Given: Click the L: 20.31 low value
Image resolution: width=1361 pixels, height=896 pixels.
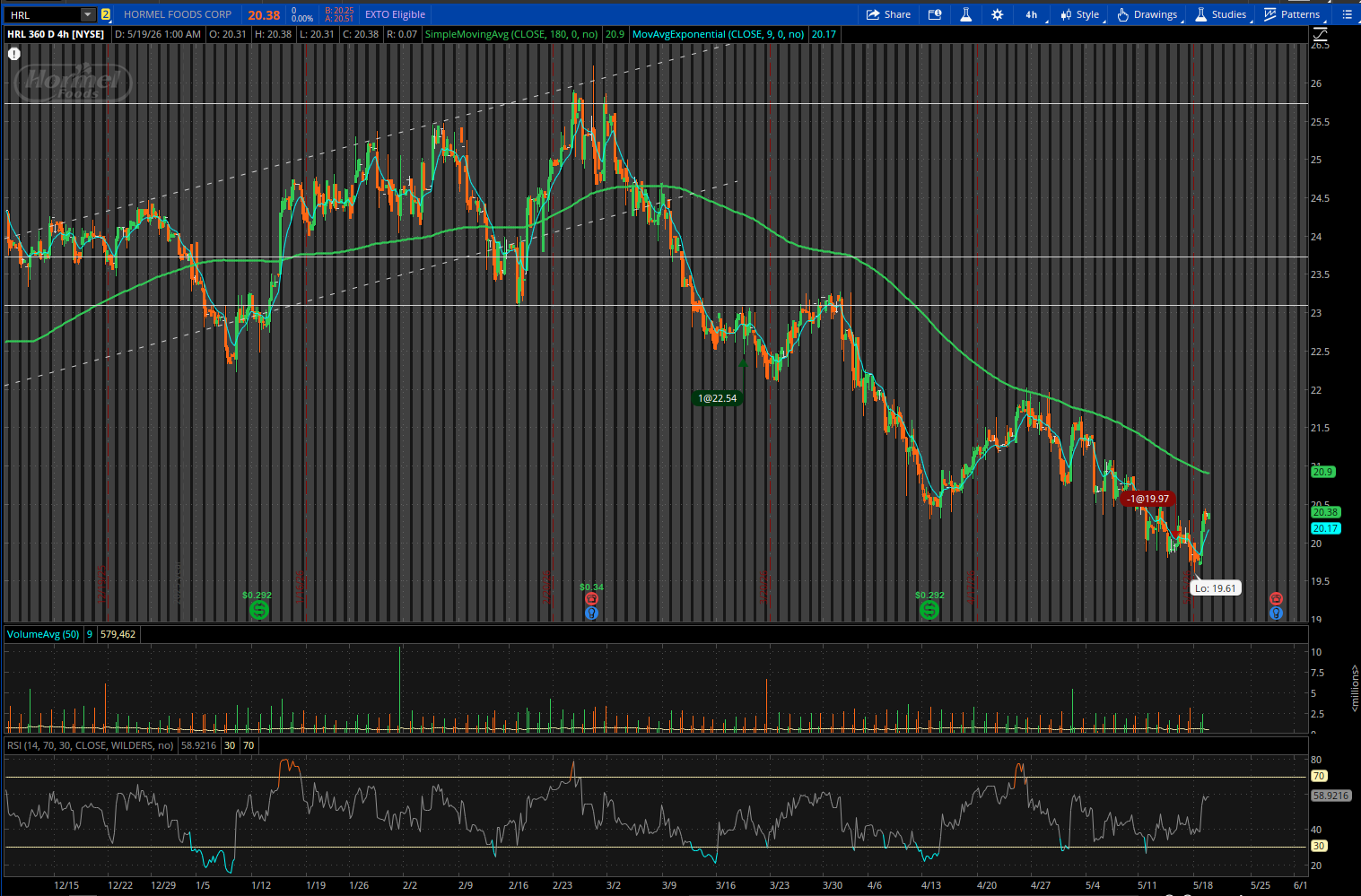Looking at the screenshot, I should point(317,34).
